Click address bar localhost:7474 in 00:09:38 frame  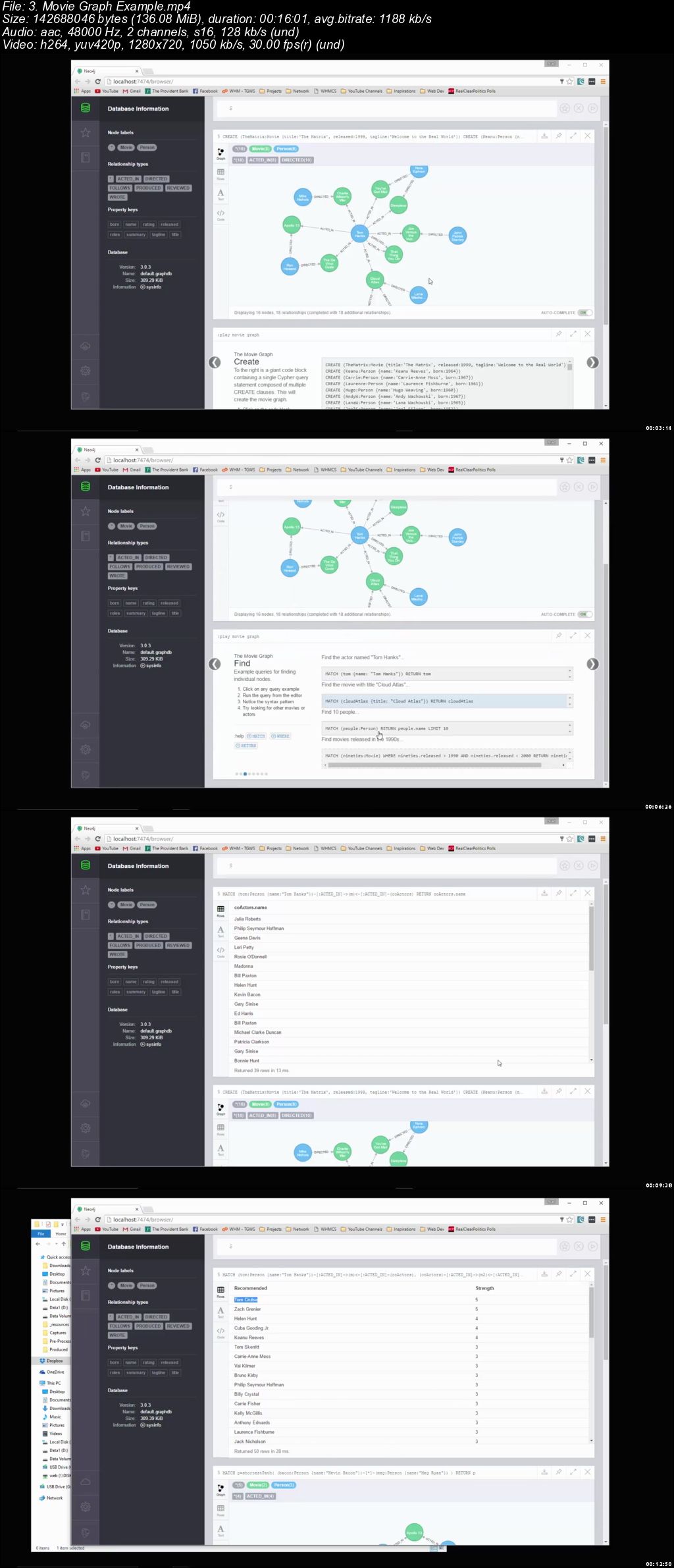coord(332,838)
